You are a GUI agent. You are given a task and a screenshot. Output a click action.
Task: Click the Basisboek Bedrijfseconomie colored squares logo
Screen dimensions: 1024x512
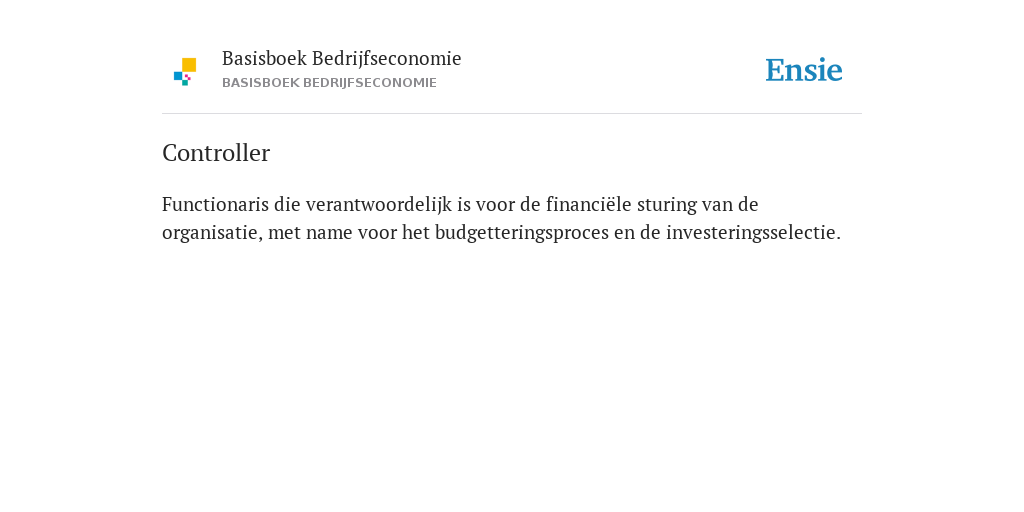pos(185,72)
